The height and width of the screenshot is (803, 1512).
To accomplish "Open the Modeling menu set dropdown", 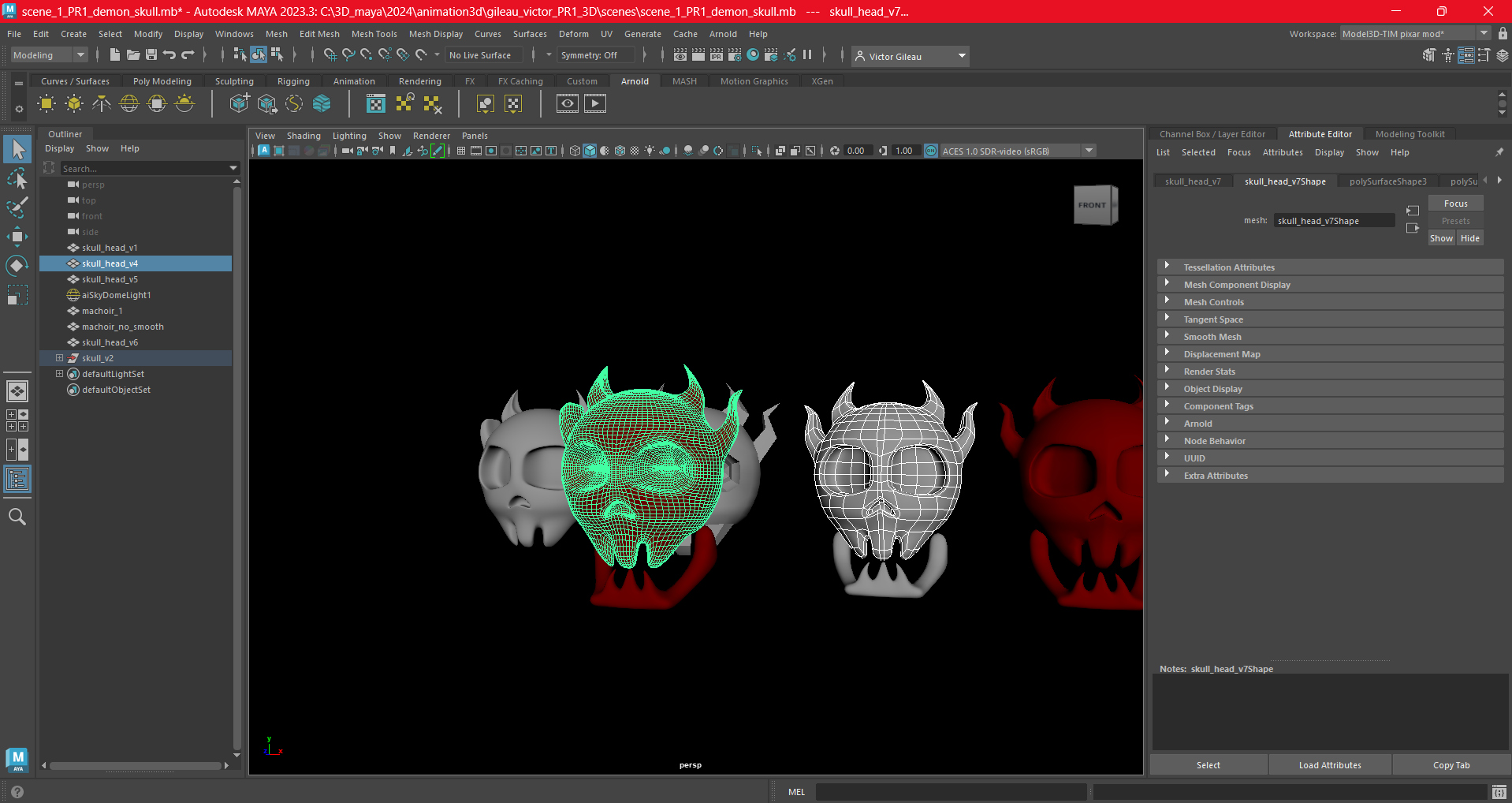I will tap(49, 55).
